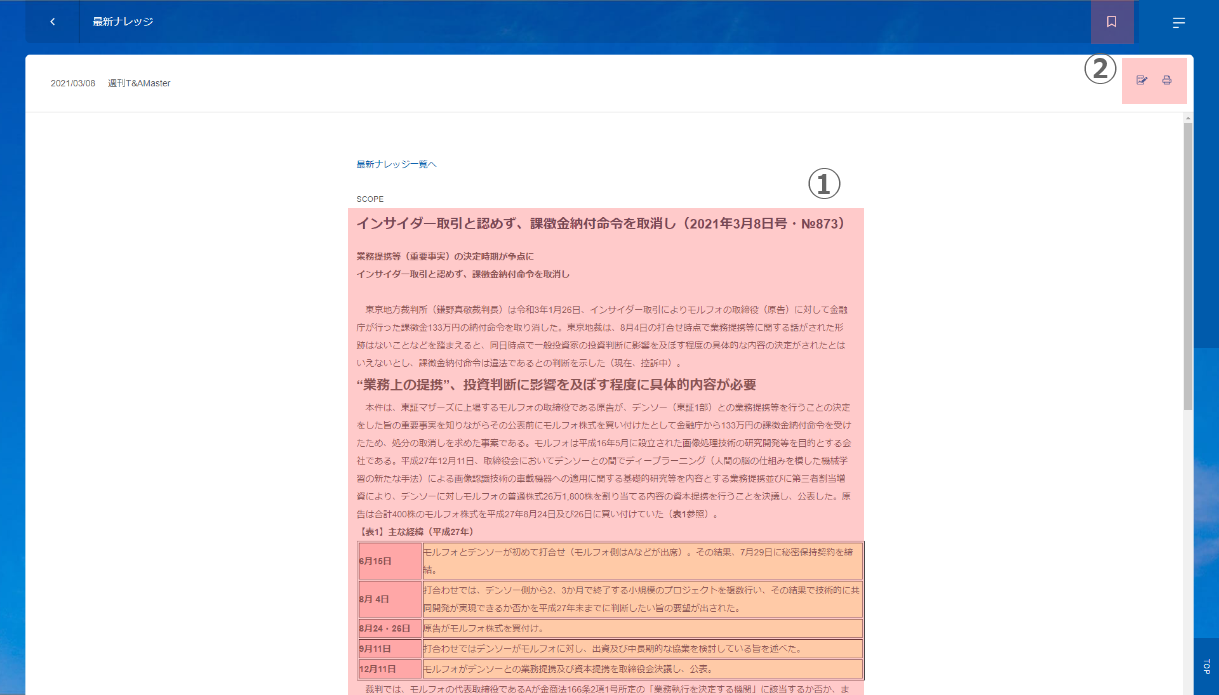Print the article using the printer icon
This screenshot has height=695, width=1219.
tap(1166, 81)
